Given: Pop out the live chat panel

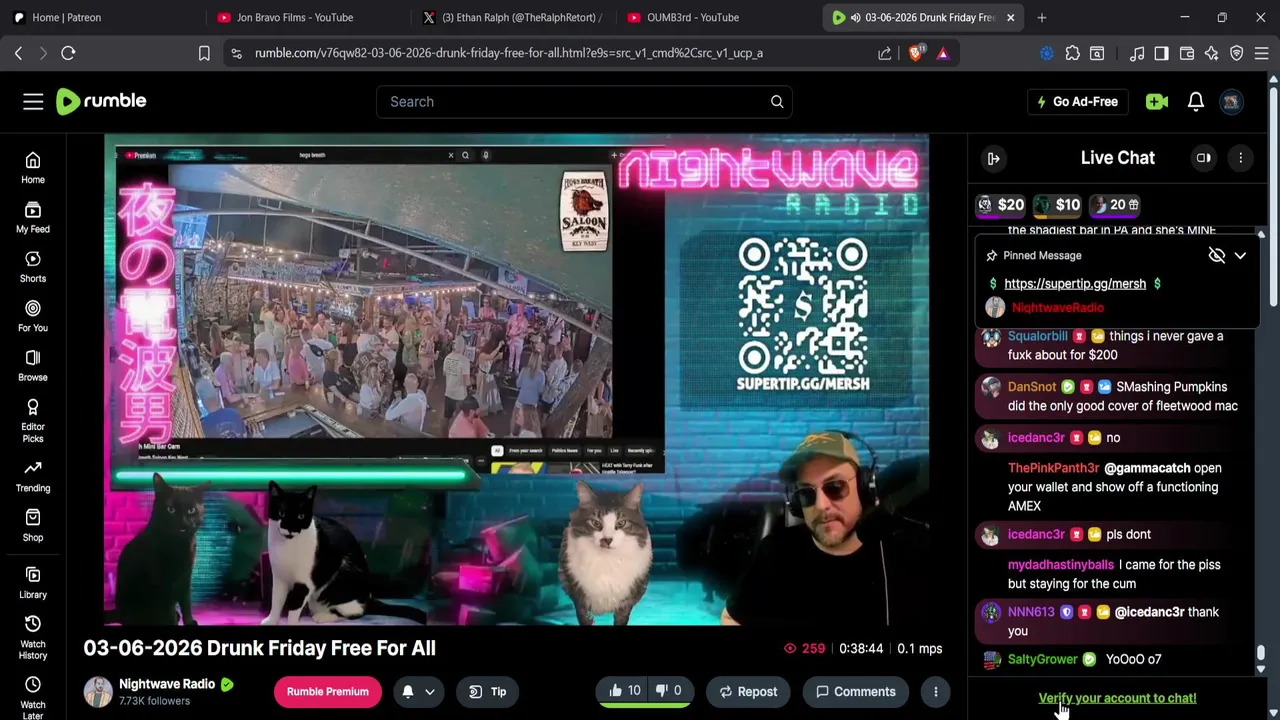Looking at the screenshot, I should coord(994,158).
